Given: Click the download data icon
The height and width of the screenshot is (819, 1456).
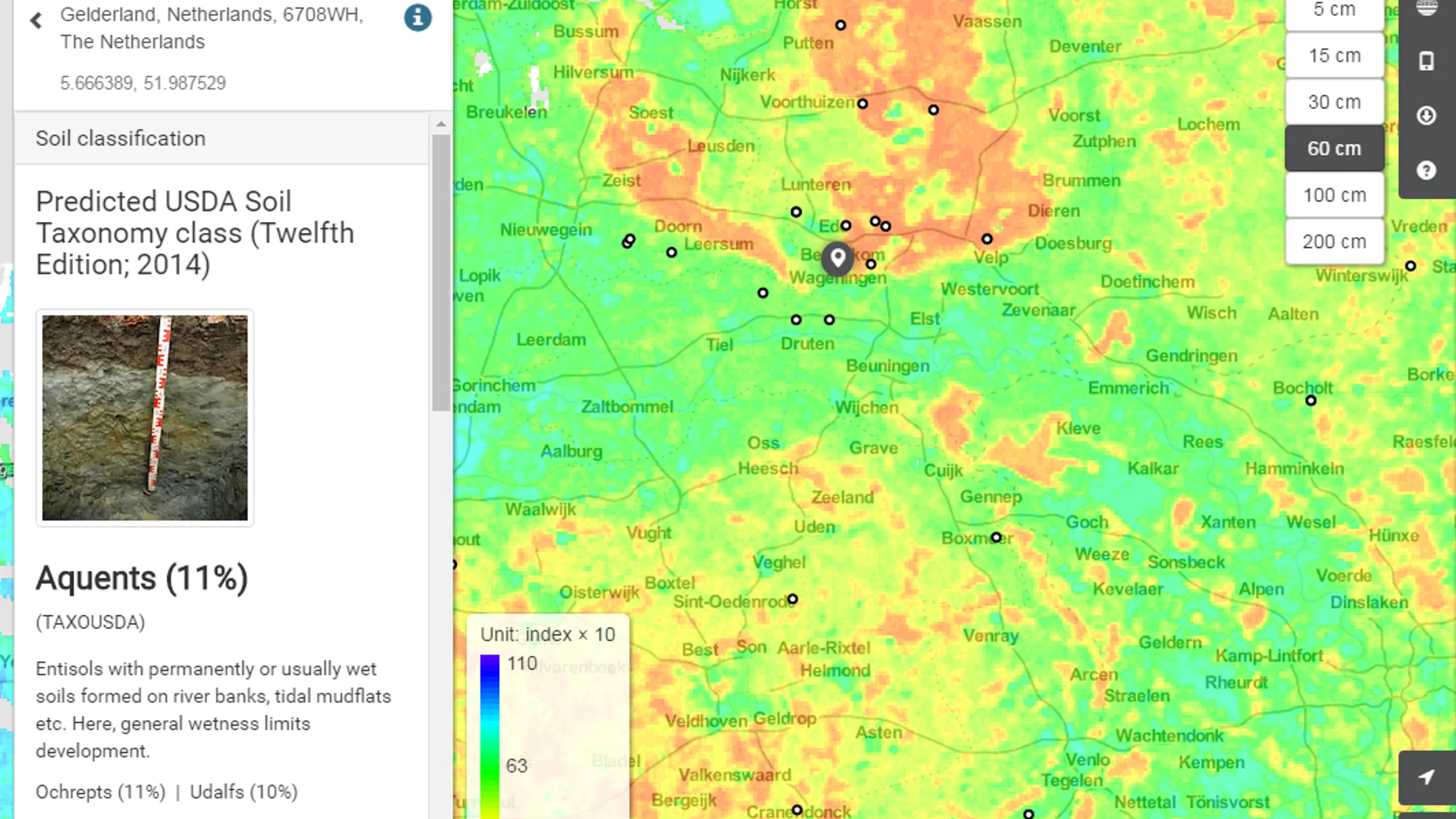Looking at the screenshot, I should pyautogui.click(x=1426, y=116).
